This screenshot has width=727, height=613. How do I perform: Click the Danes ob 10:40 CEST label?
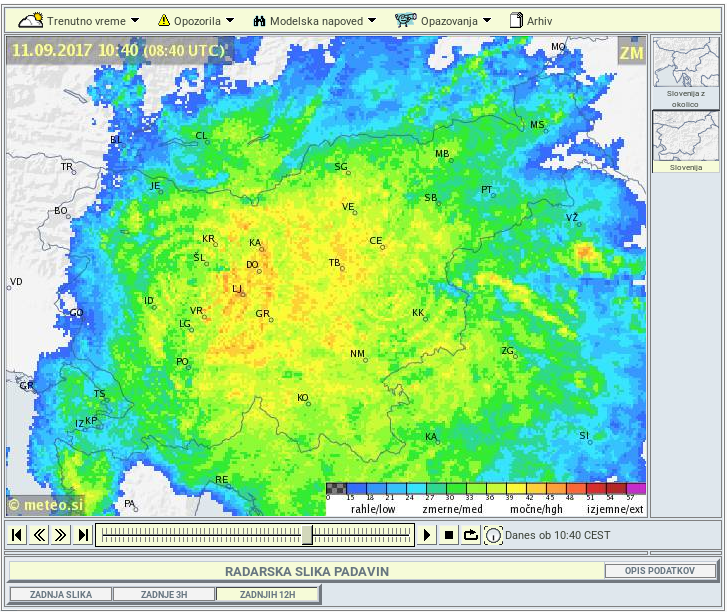557,535
